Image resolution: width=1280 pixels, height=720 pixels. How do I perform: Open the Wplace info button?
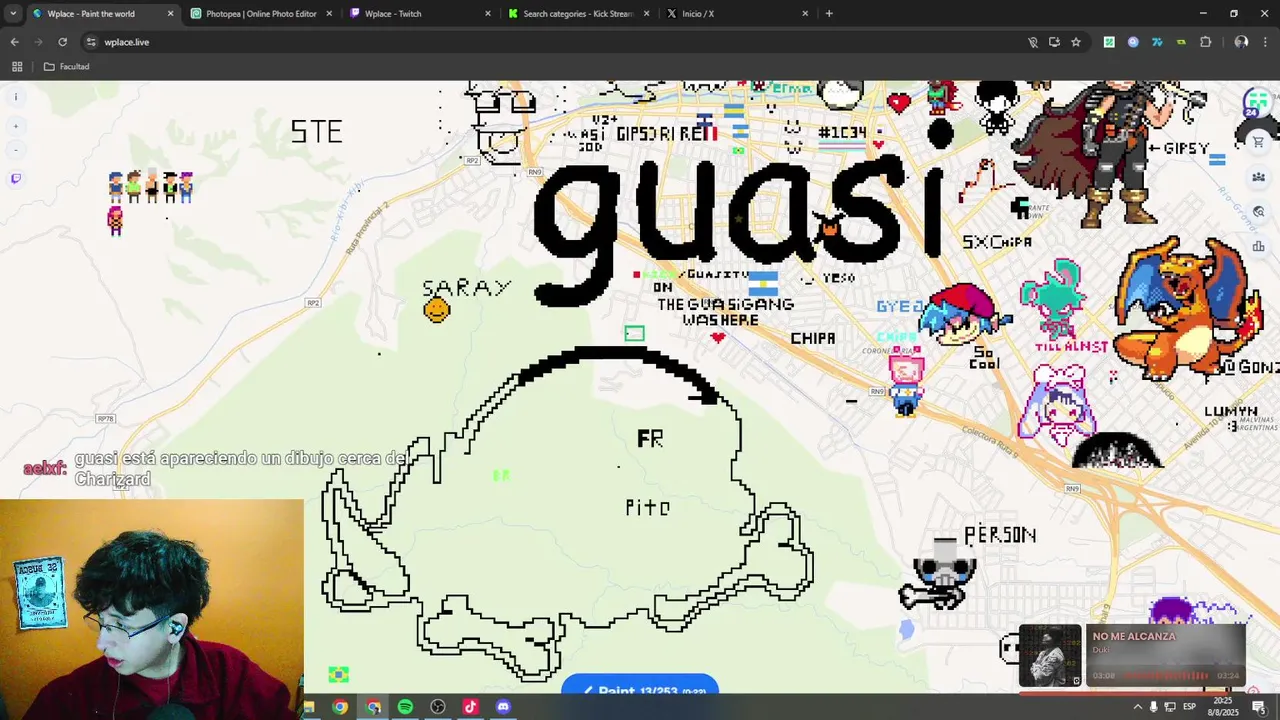point(15,97)
